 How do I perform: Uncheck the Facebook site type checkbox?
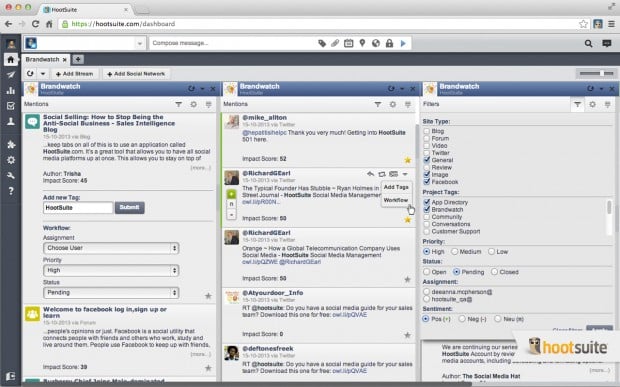(427, 182)
